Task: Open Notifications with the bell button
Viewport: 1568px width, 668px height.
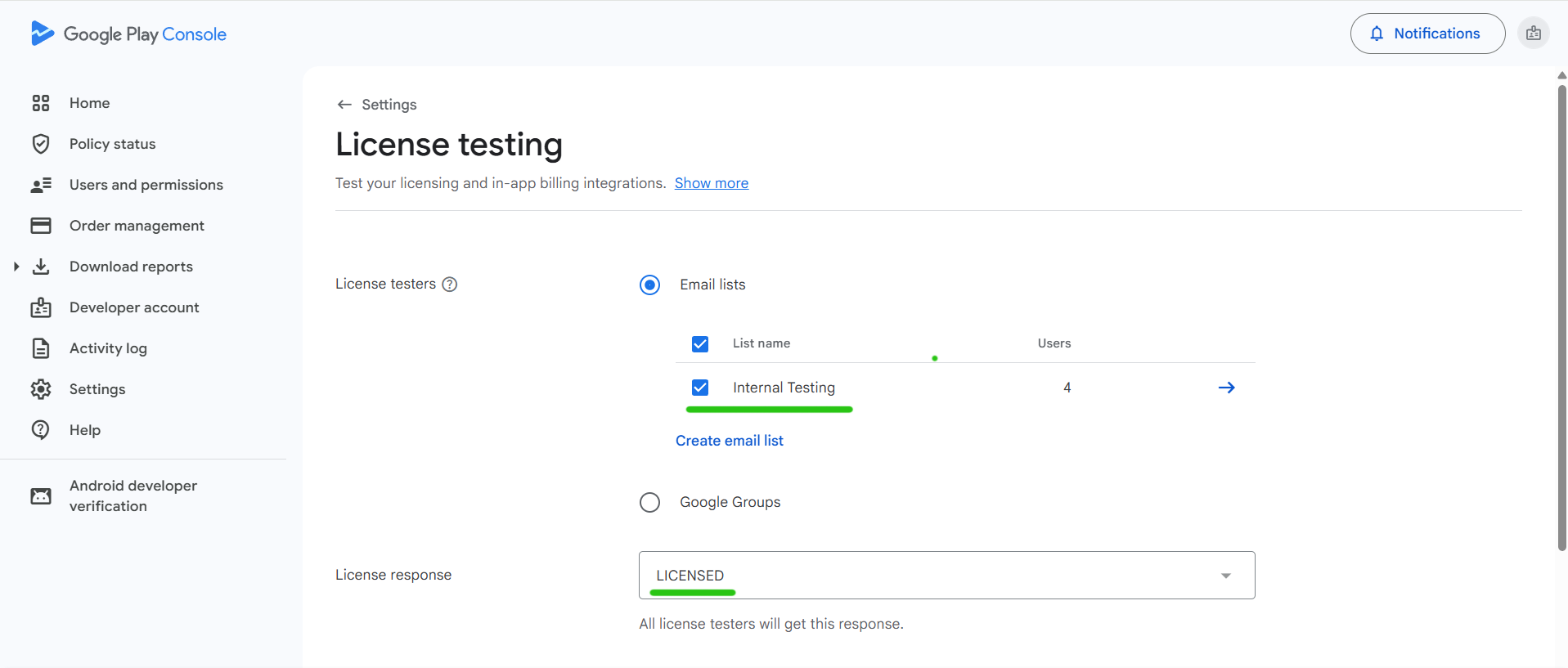Action: coord(1427,34)
